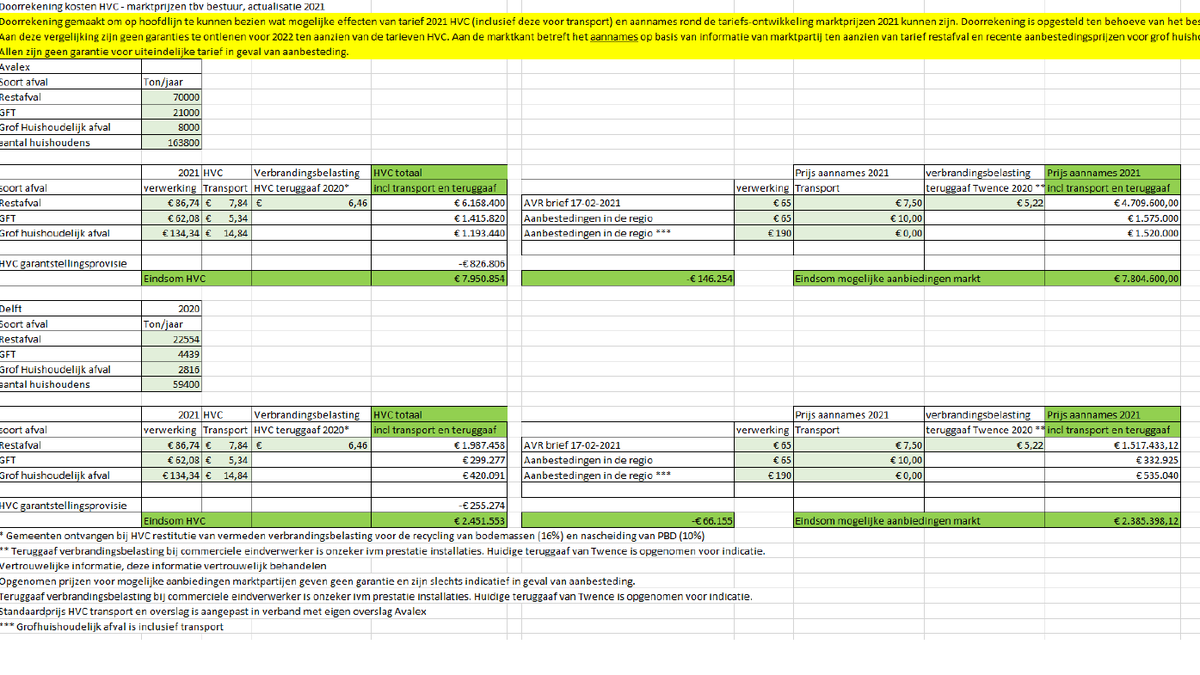The width and height of the screenshot is (1200, 675).
Task: Select the difference cell "-€ 66.155"
Action: (x=626, y=520)
